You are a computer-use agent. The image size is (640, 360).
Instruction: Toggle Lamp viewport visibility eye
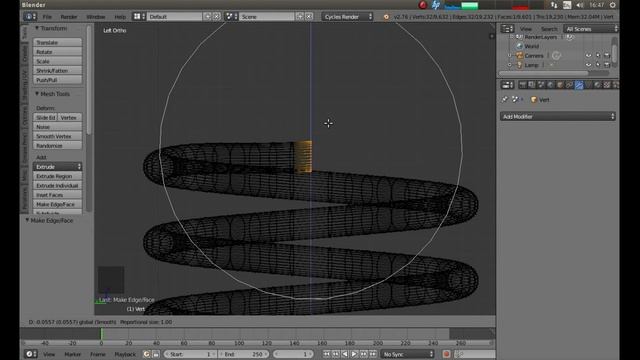[588, 65]
